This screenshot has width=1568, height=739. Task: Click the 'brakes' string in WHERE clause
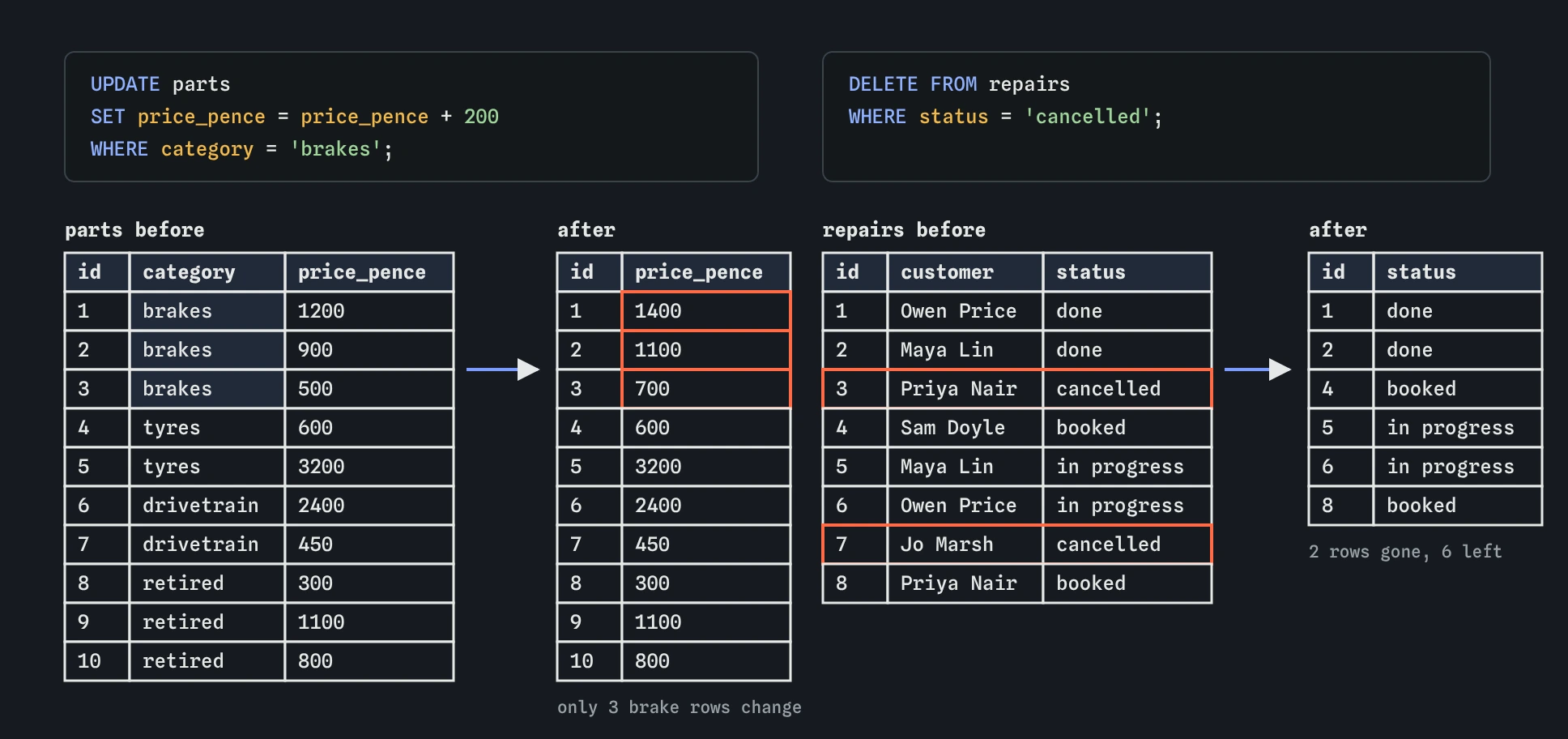tap(336, 149)
